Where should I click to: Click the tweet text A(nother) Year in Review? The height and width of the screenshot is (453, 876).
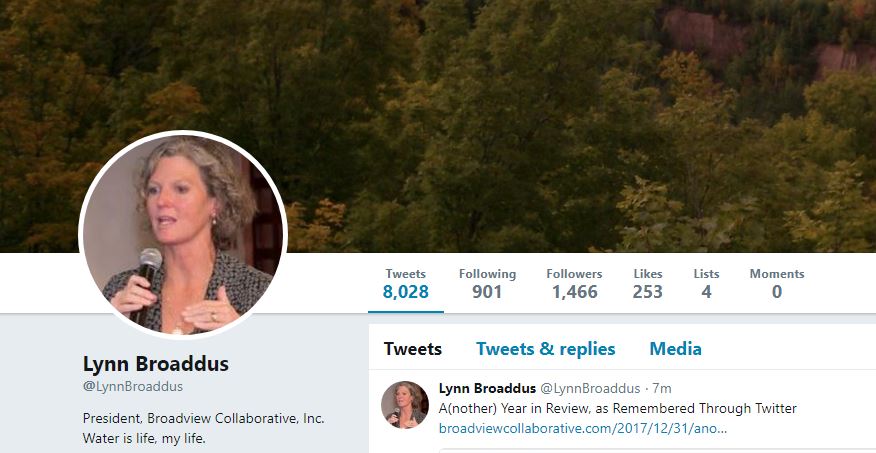pos(617,408)
